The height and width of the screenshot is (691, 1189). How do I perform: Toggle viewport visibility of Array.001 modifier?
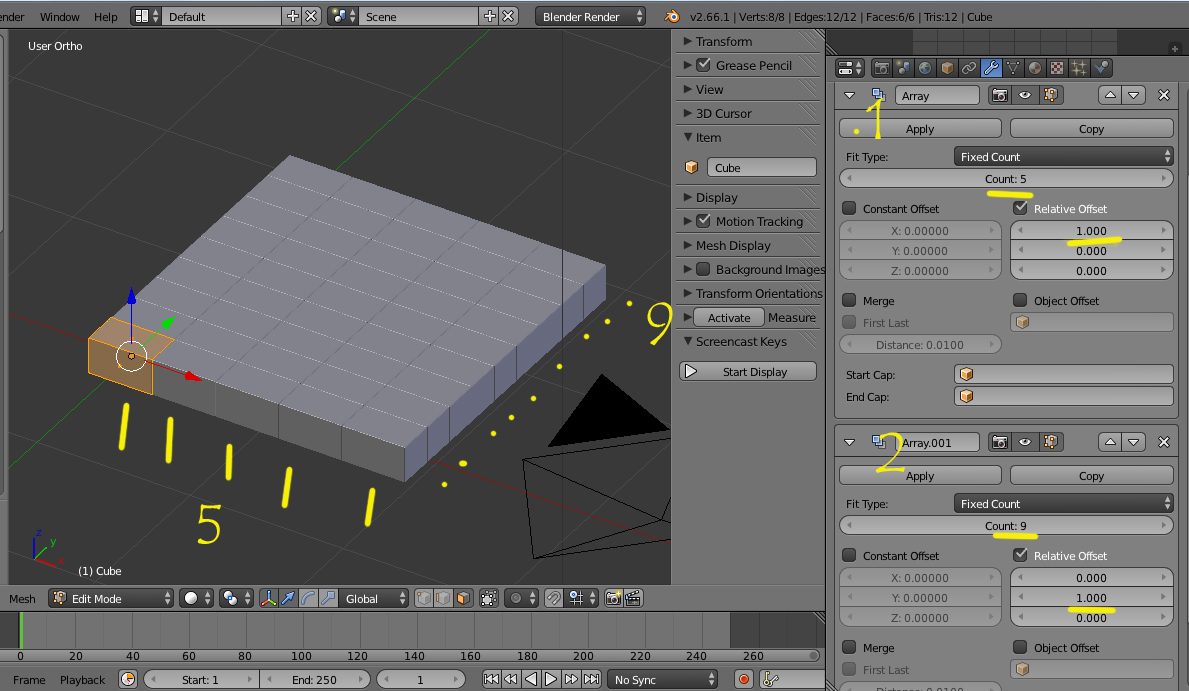click(1024, 442)
